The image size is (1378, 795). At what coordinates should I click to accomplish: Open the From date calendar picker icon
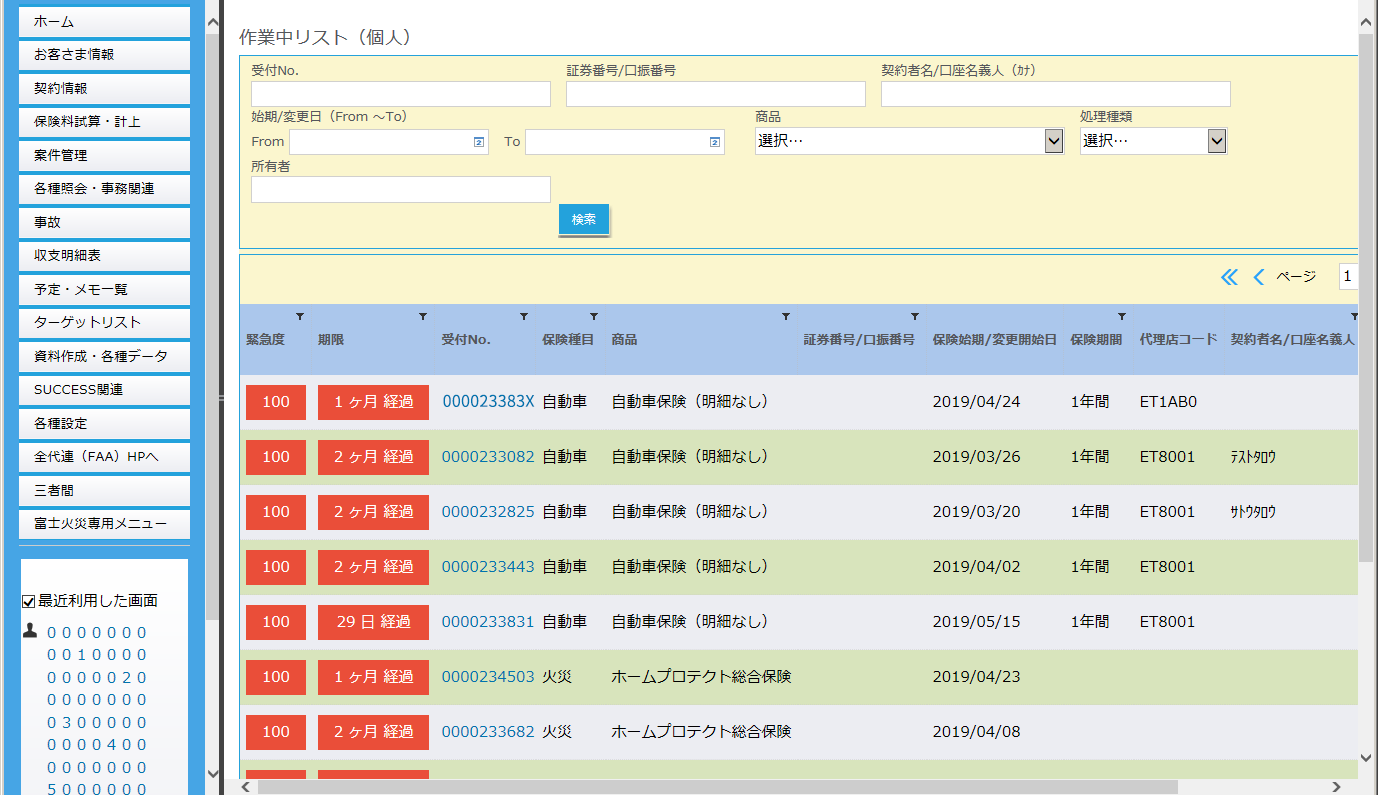click(x=479, y=142)
